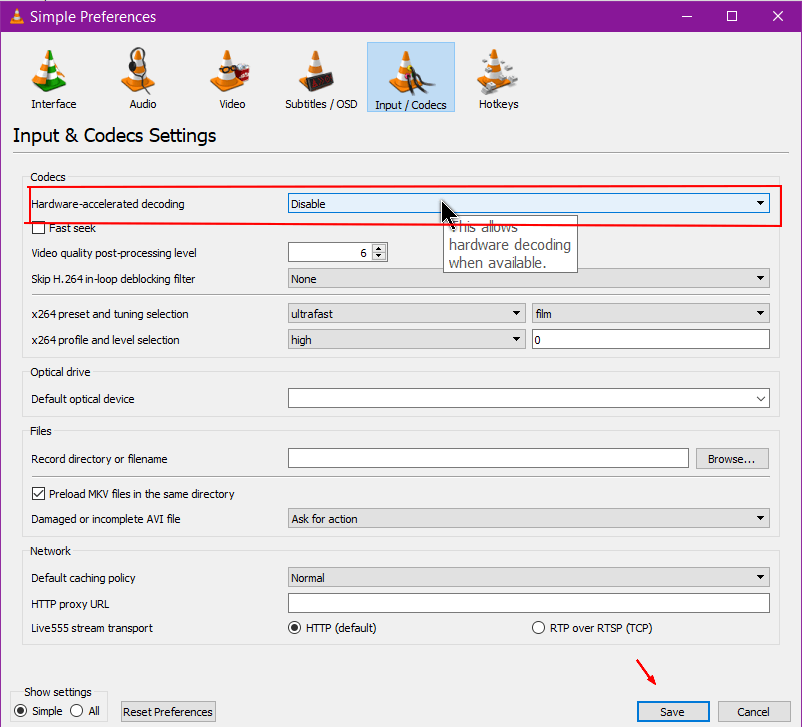
Task: Click Reset Preferences button
Action: click(x=168, y=712)
